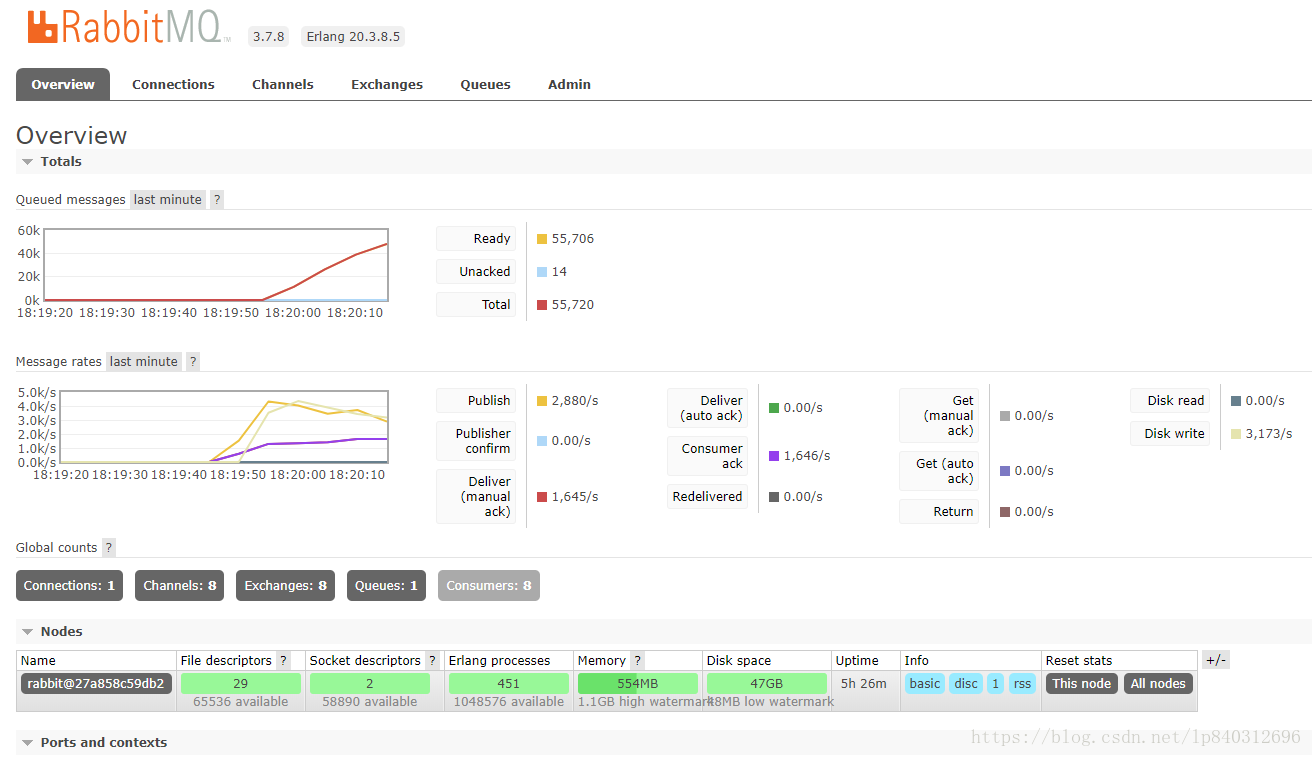Click the Channels: 8 count button
The width and height of the screenshot is (1312, 757).
tap(179, 585)
